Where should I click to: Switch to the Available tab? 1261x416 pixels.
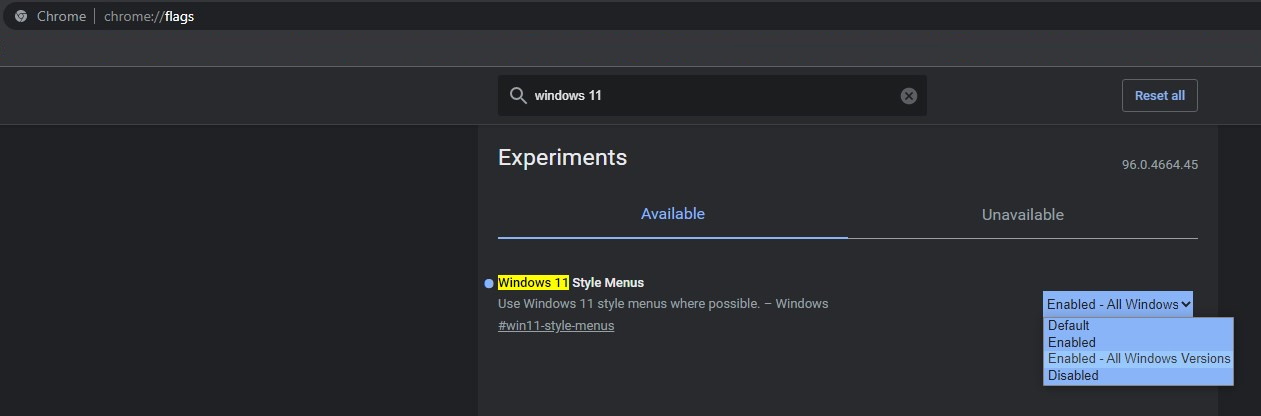[x=673, y=214]
